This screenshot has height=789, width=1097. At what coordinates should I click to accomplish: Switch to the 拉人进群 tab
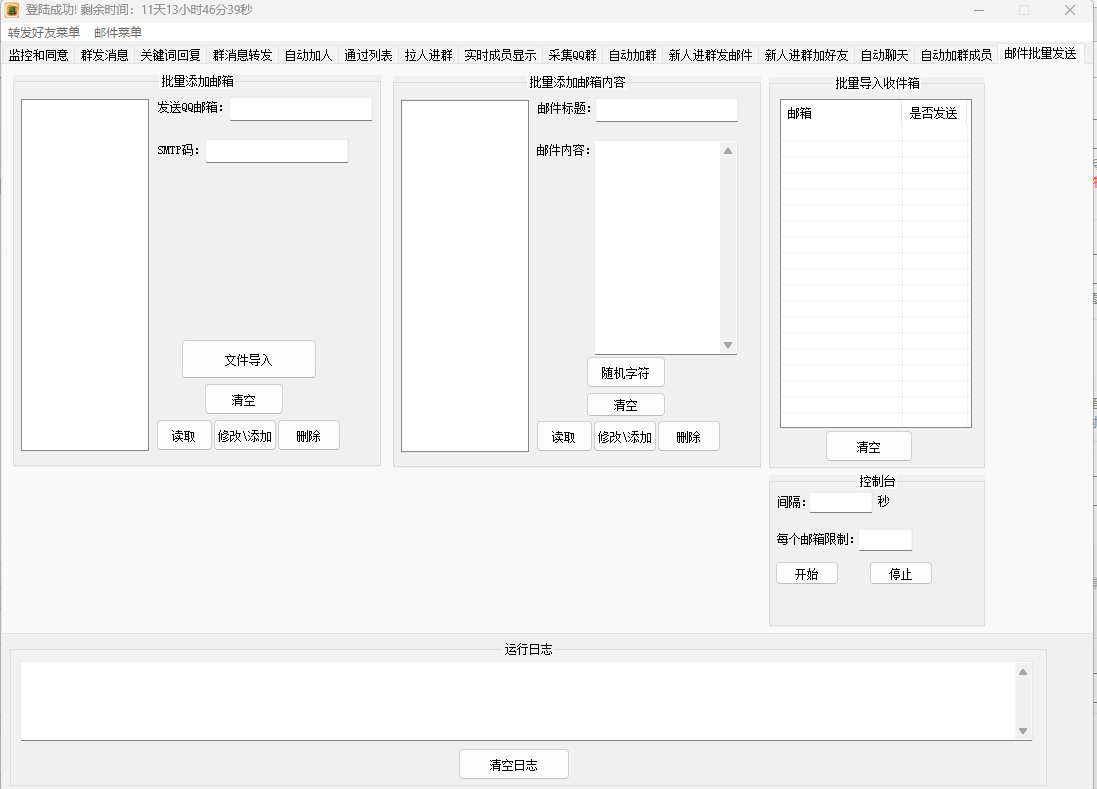point(430,55)
